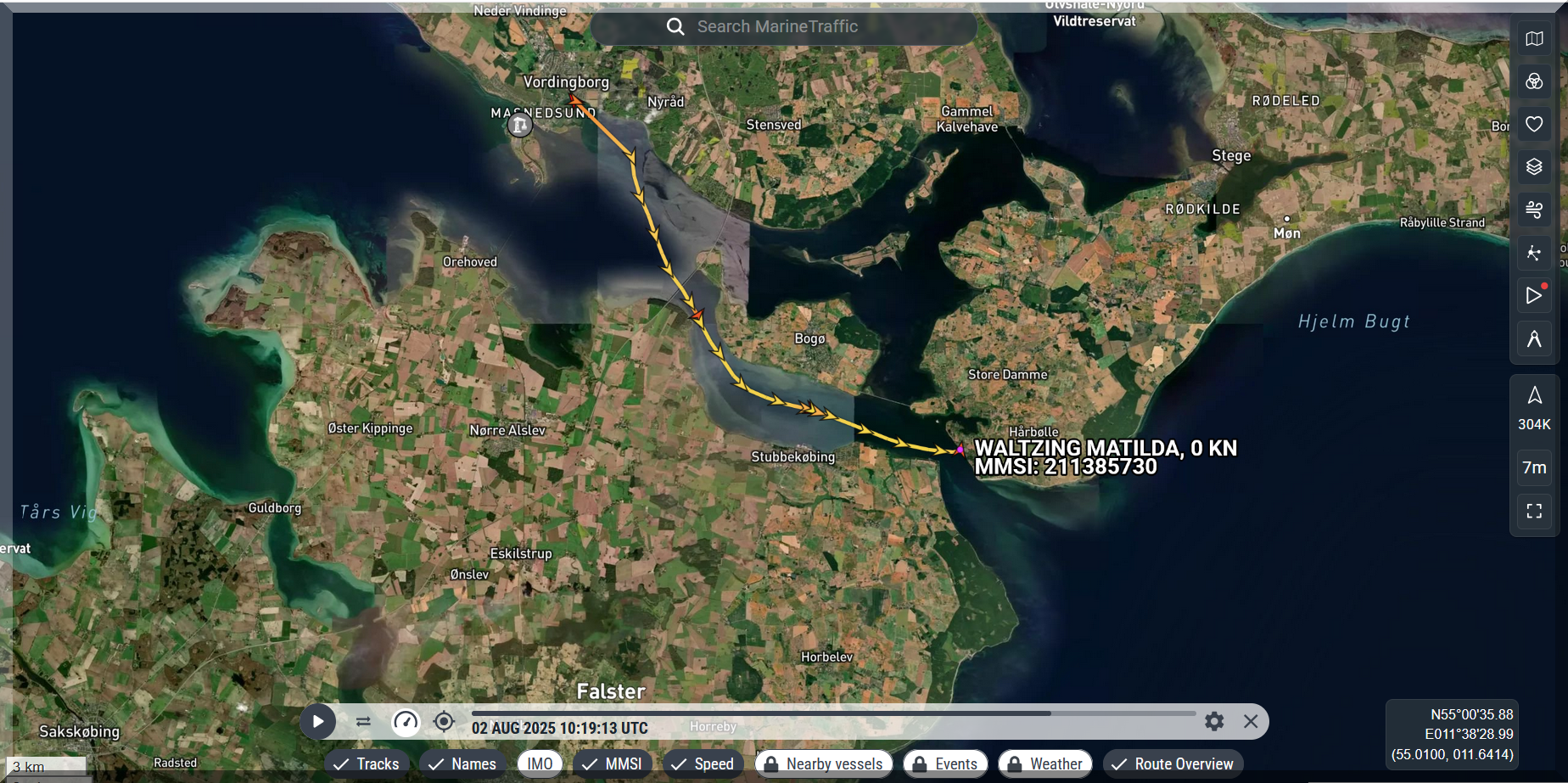The height and width of the screenshot is (783, 1568).
Task: Expand the map layers menu
Action: pyautogui.click(x=1534, y=167)
